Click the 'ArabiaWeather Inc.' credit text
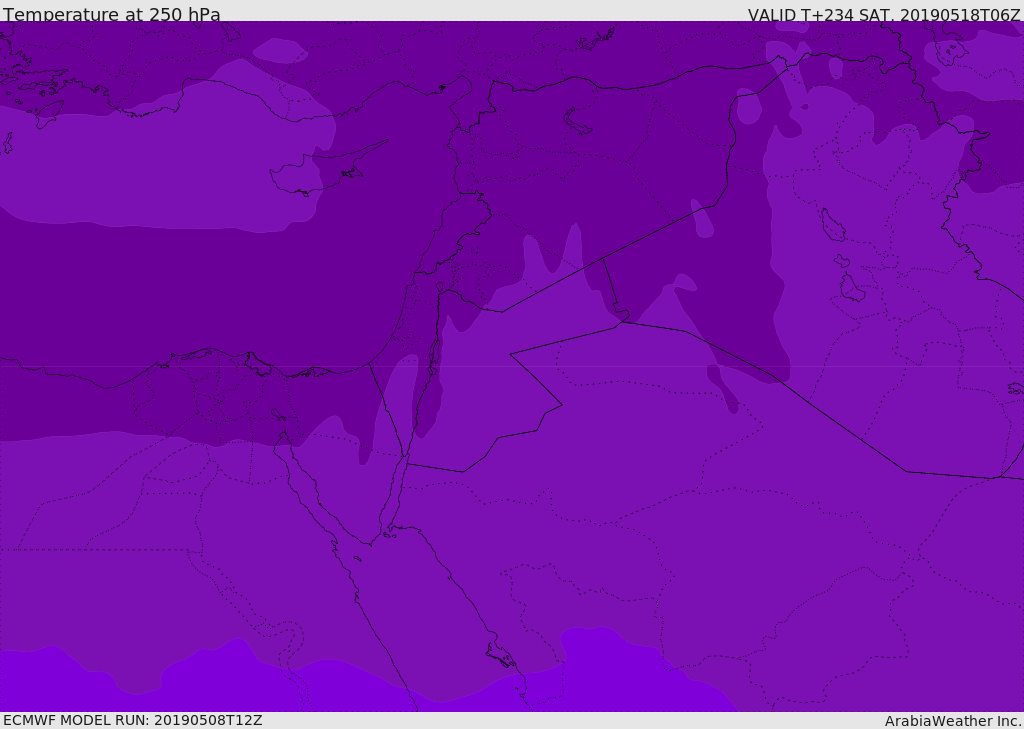 952,721
